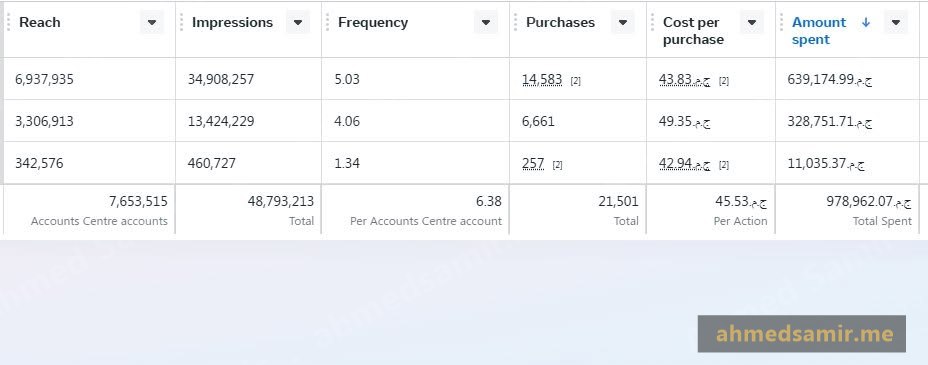
Task: Grab the Cost per purchase drag handle
Action: tap(653, 22)
